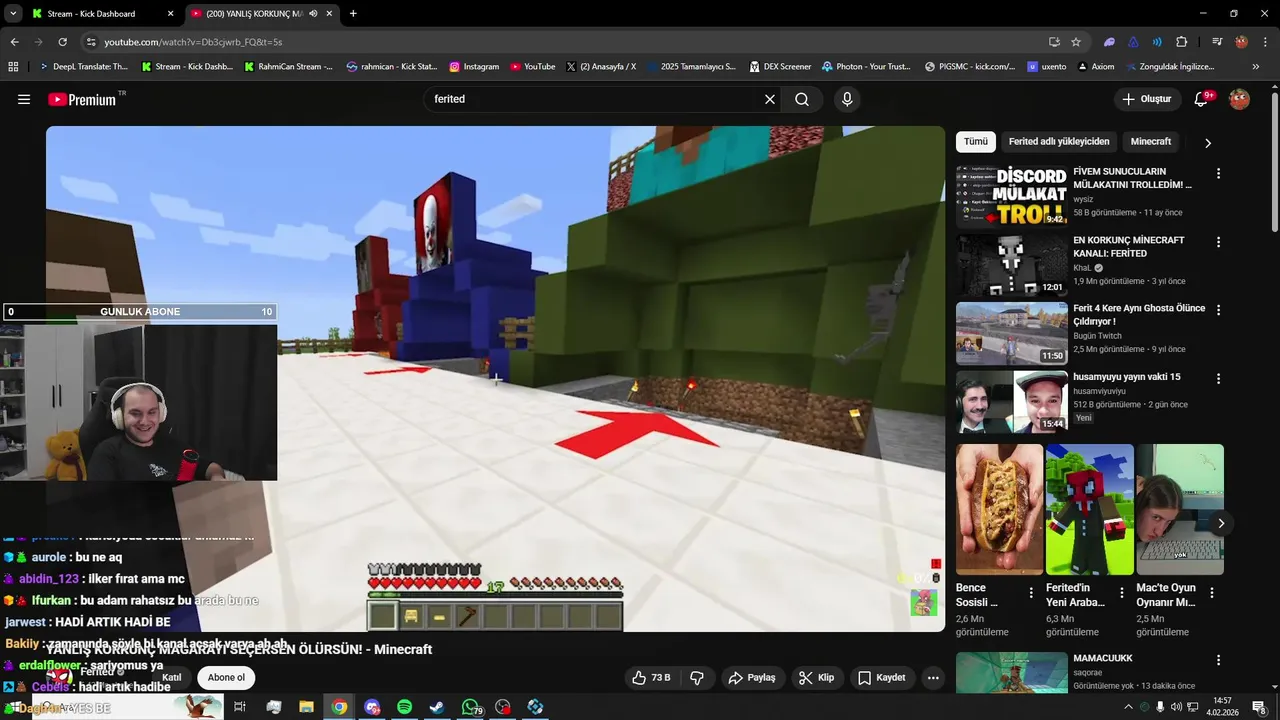
Task: Clear the 'ferited' search text
Action: [770, 99]
